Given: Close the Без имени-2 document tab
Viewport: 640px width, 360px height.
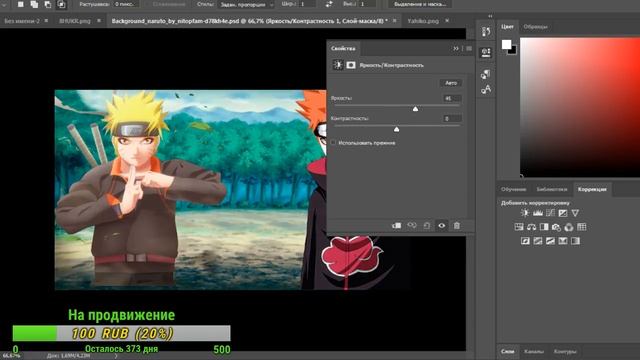Looking at the screenshot, I should click(x=46, y=20).
